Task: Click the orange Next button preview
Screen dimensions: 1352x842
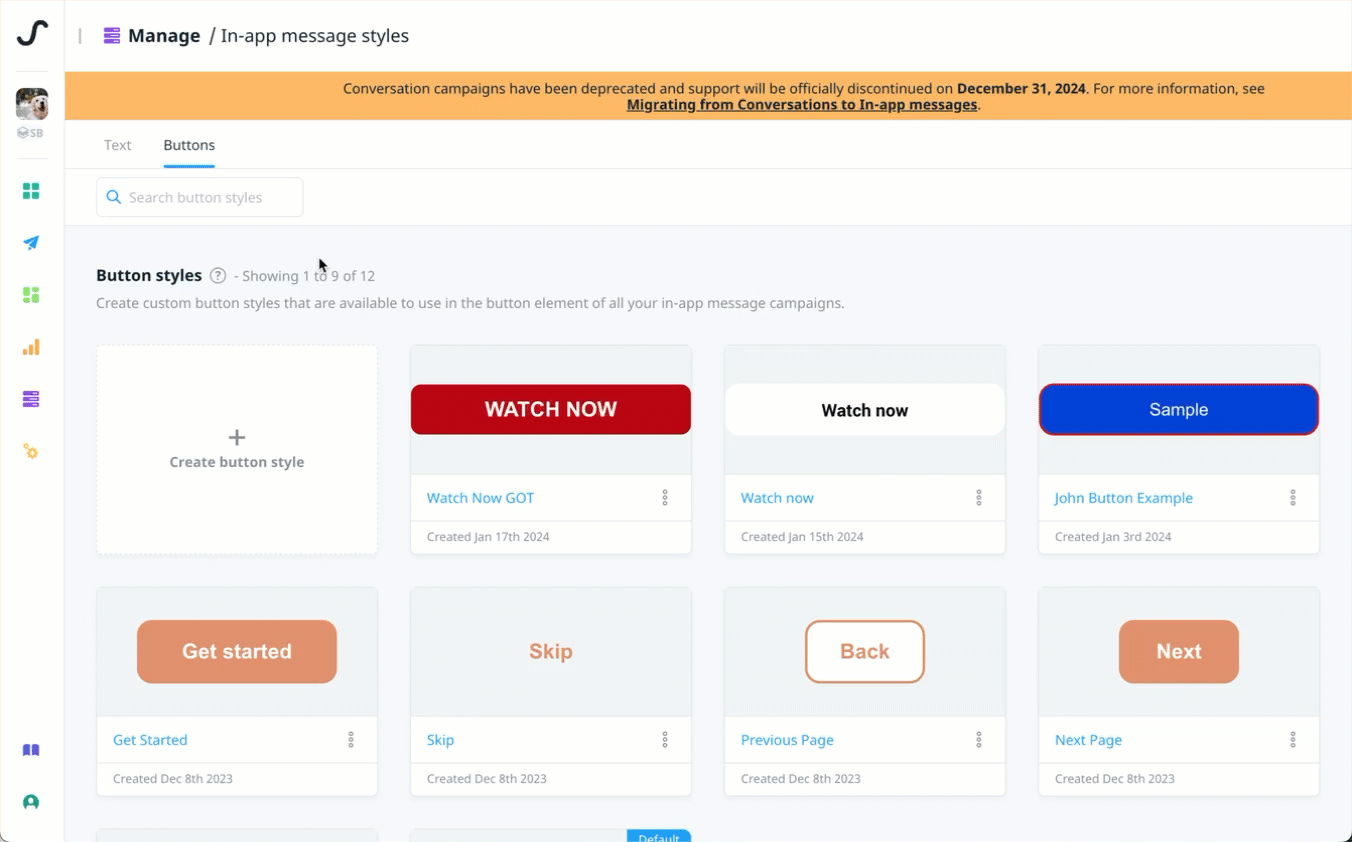Action: click(x=1179, y=651)
